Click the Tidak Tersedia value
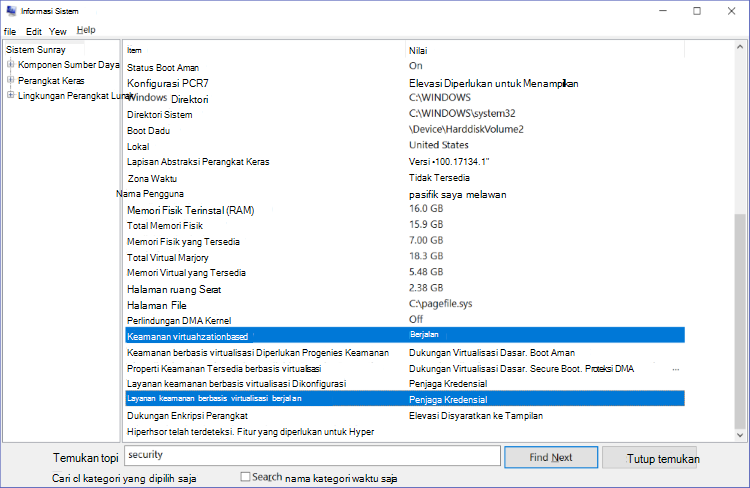The height and width of the screenshot is (488, 750). coord(439,177)
